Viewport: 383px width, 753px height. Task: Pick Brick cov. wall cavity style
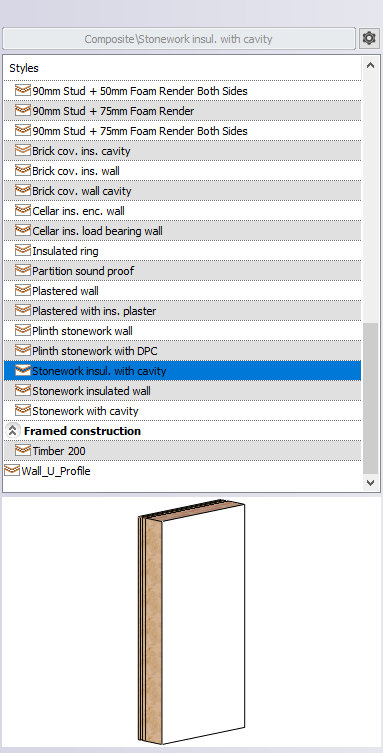point(182,191)
